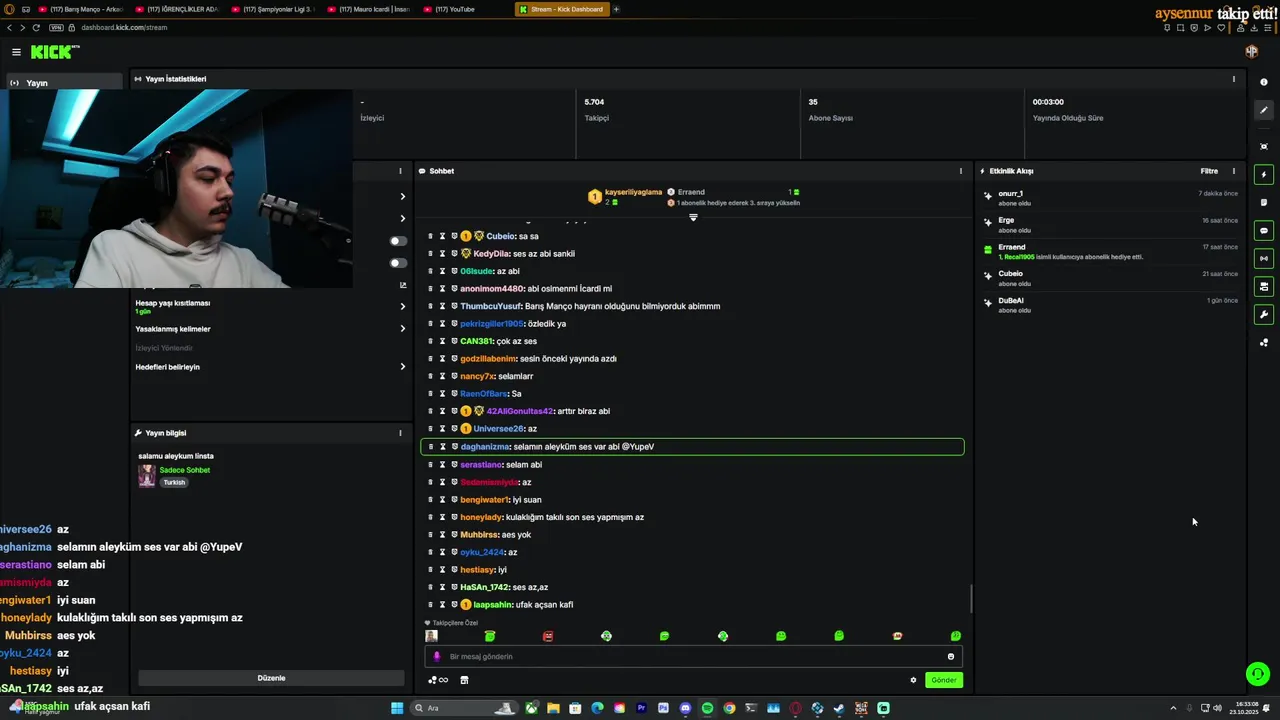Click the Filtre button in activity feed
This screenshot has width=1280, height=720.
tap(1209, 171)
